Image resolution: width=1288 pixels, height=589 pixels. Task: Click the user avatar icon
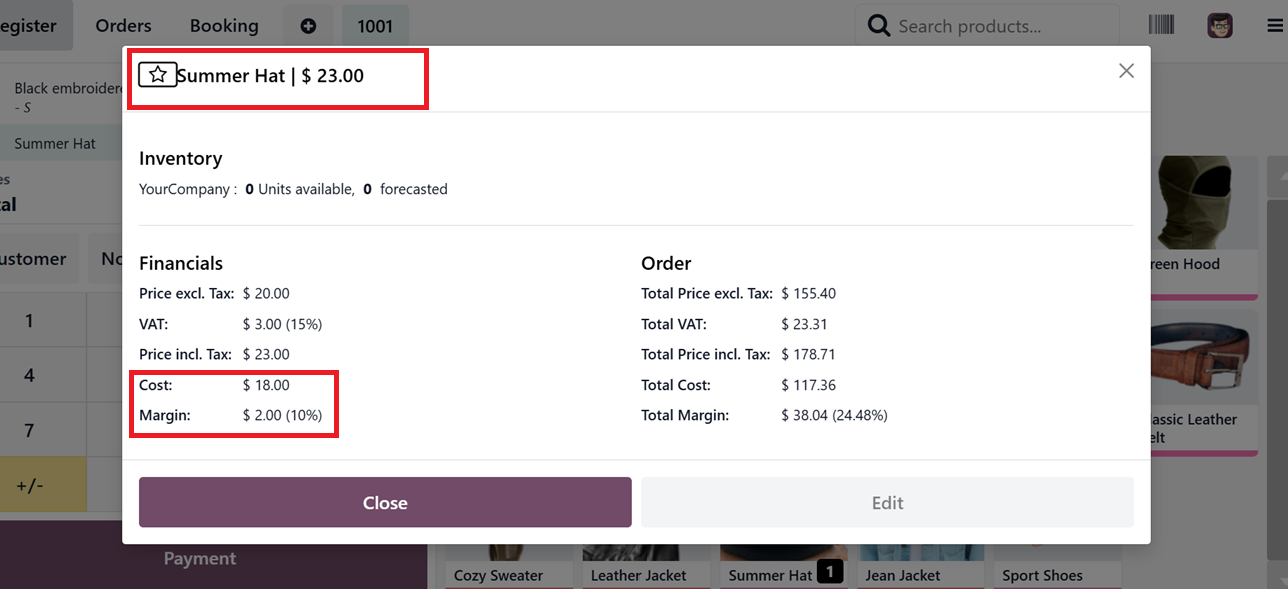tap(1219, 26)
